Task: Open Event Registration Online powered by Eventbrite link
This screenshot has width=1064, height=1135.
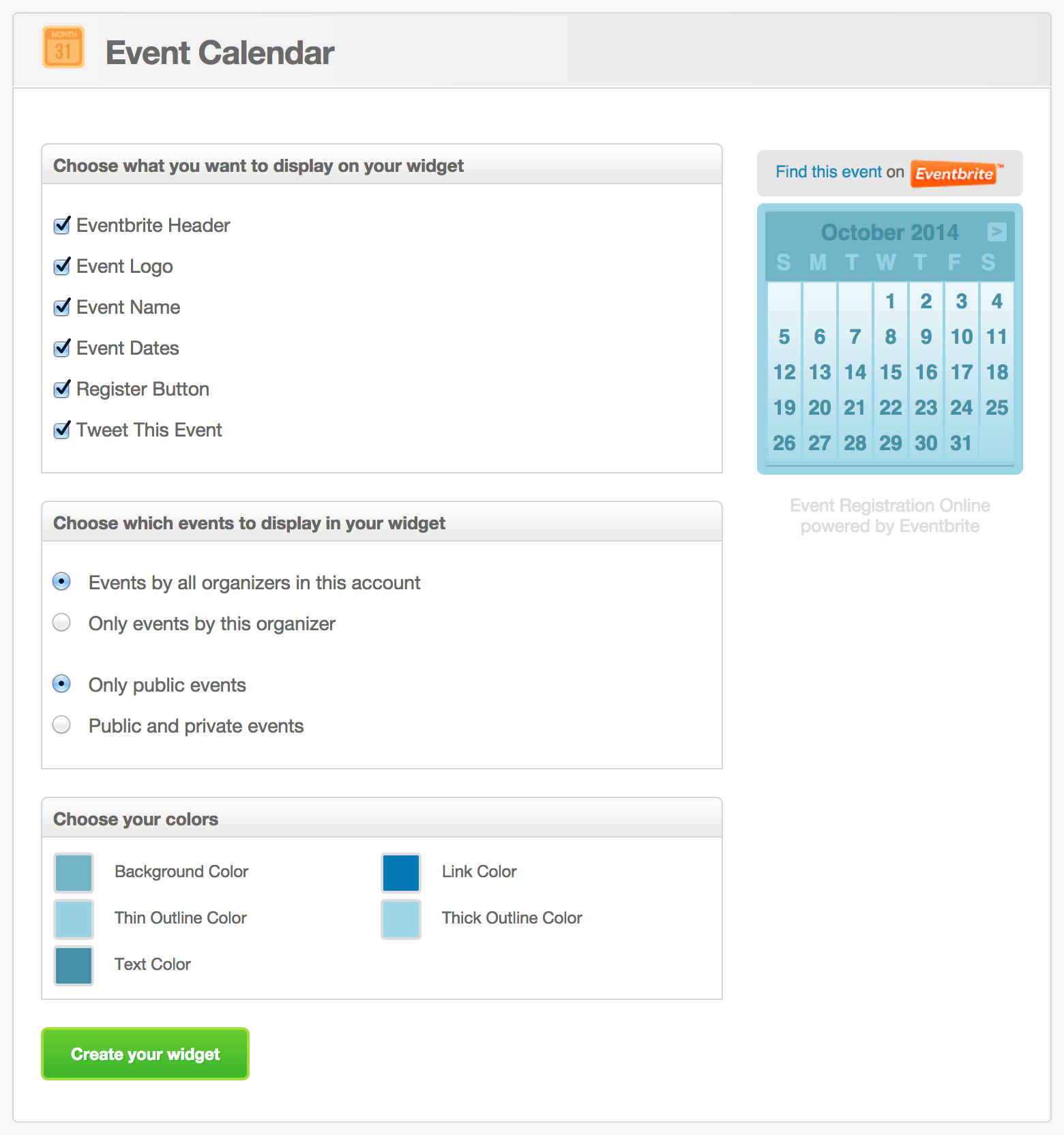Action: point(890,516)
